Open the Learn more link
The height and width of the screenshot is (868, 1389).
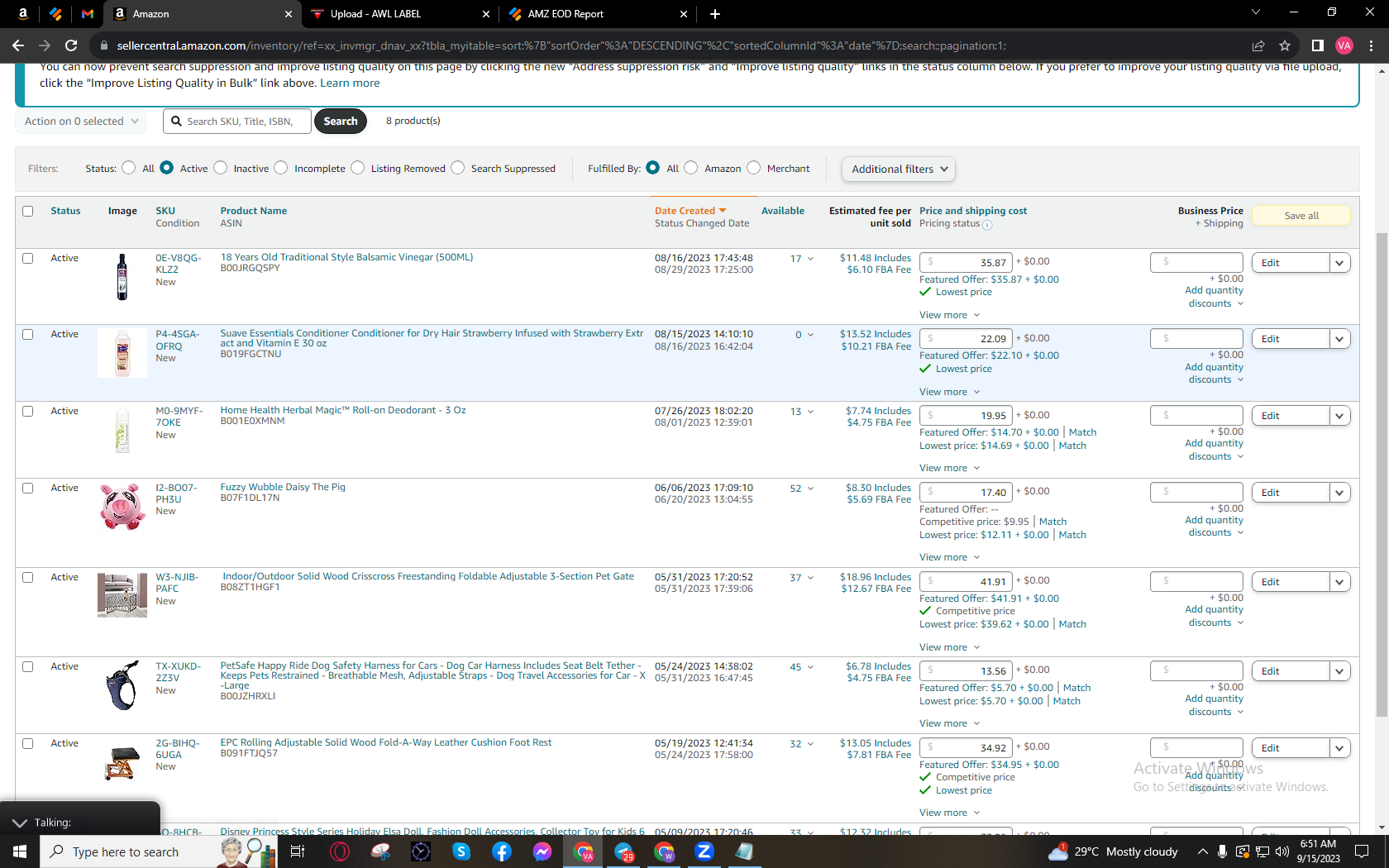click(350, 83)
